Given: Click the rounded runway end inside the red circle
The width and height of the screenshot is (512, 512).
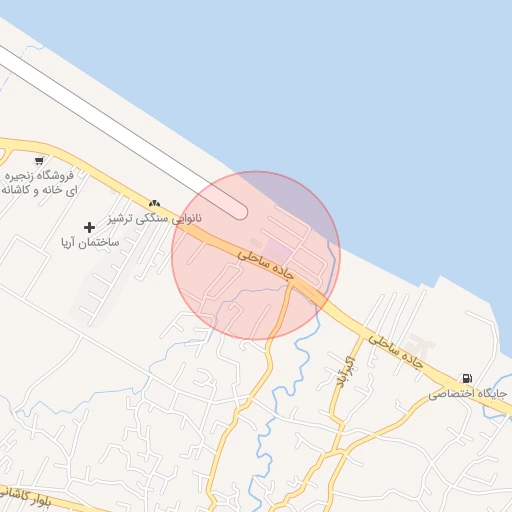Looking at the screenshot, I should coord(238,211).
